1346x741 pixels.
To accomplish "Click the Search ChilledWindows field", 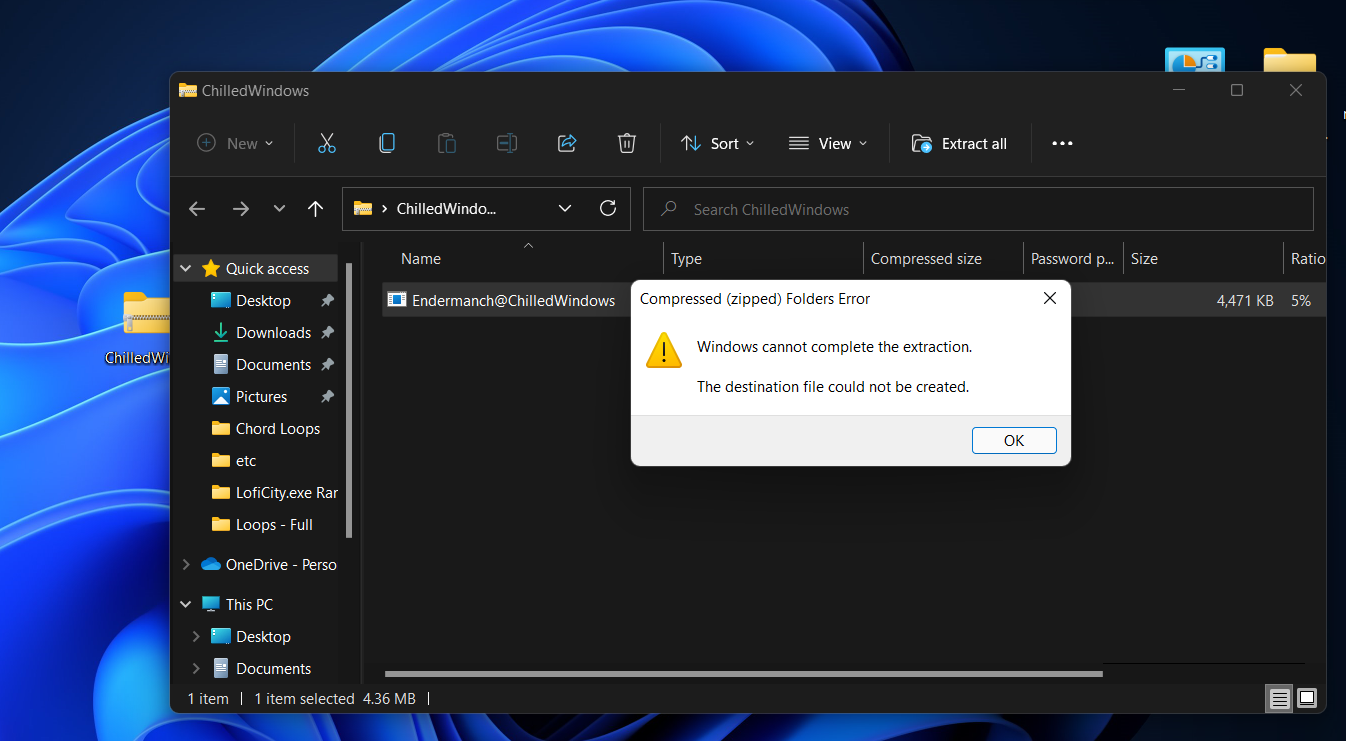I will coord(978,209).
